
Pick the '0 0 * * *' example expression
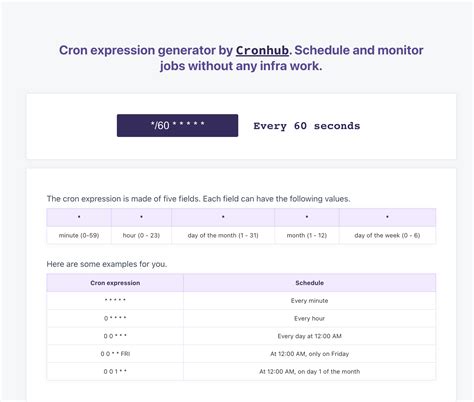pyautogui.click(x=115, y=336)
